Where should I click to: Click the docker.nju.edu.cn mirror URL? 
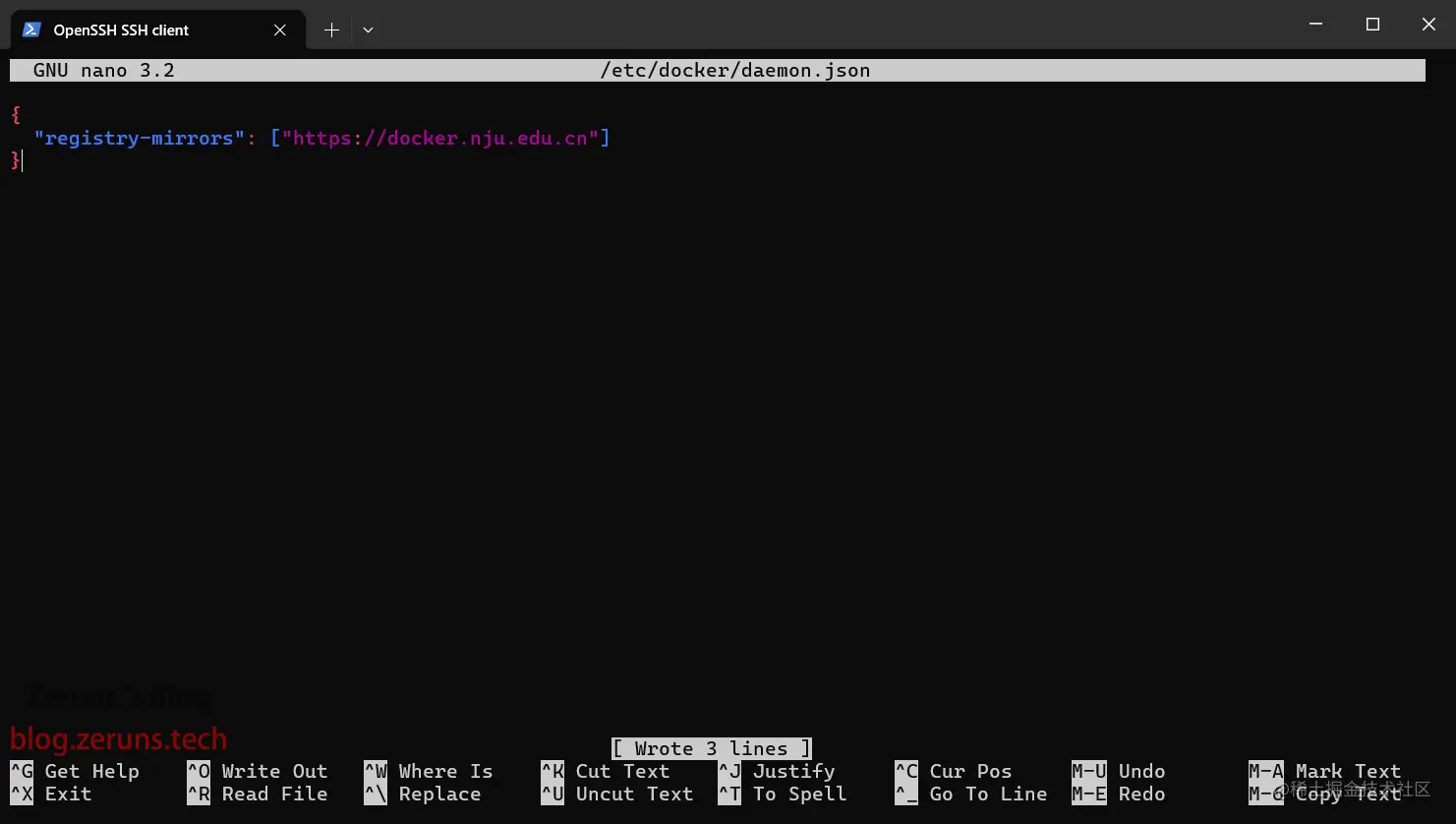(x=440, y=138)
